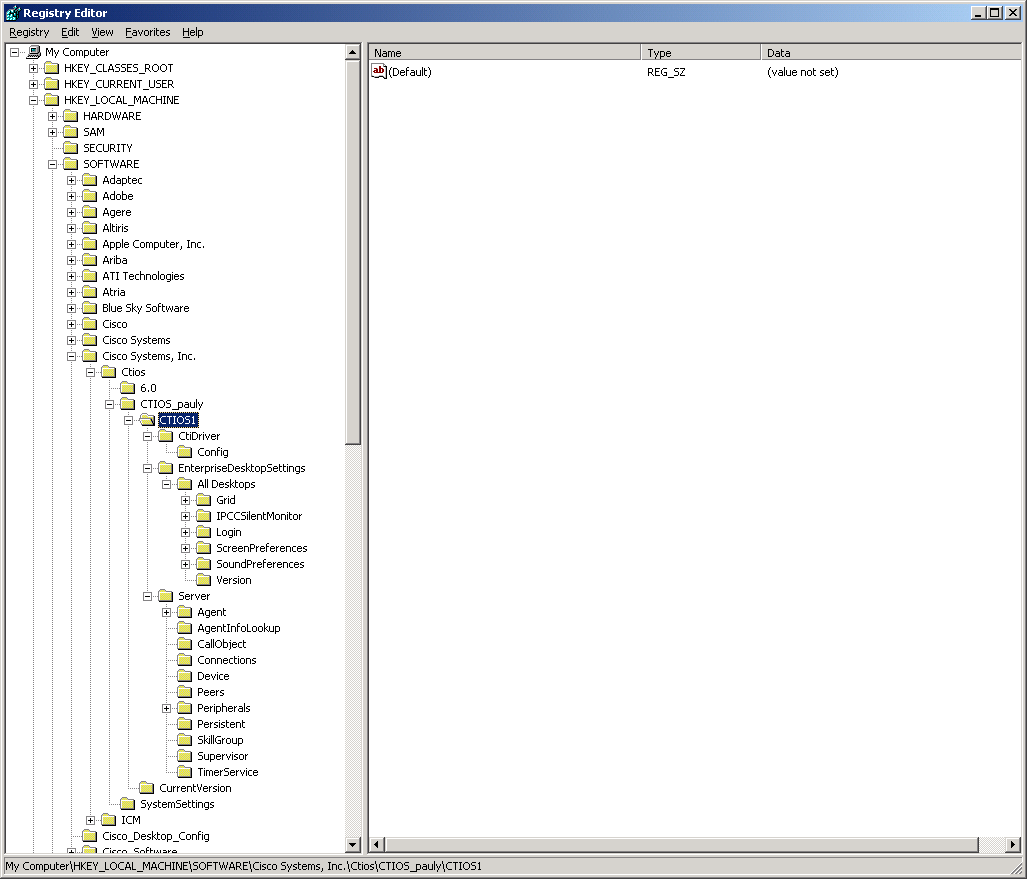The height and width of the screenshot is (879, 1027).
Task: Expand the Cisco Systems key
Action: click(71, 341)
